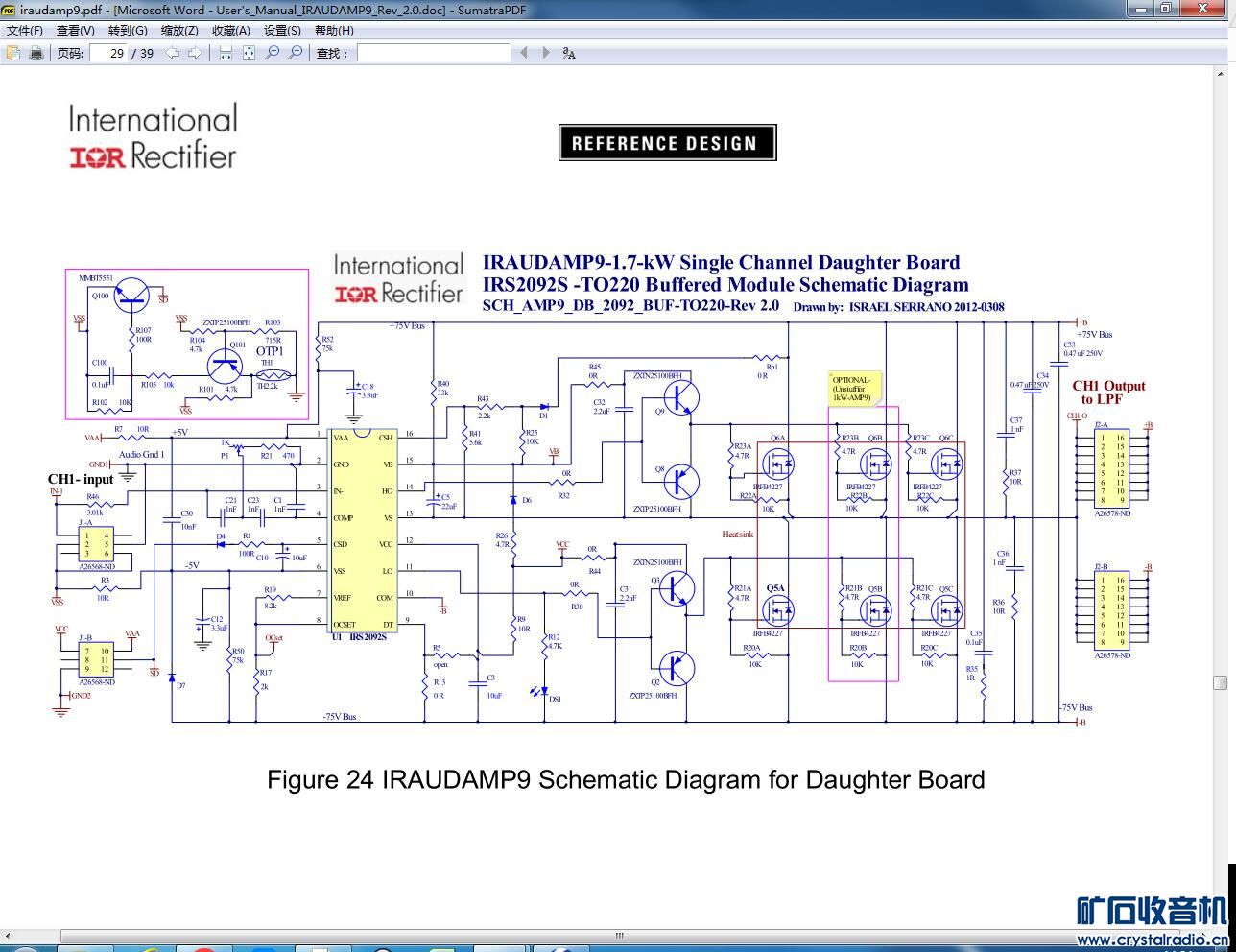
Task: Click the schematic title 'IRAUDAMP9-1.7-kW Single Channel Daughter Board'
Action: [721, 262]
